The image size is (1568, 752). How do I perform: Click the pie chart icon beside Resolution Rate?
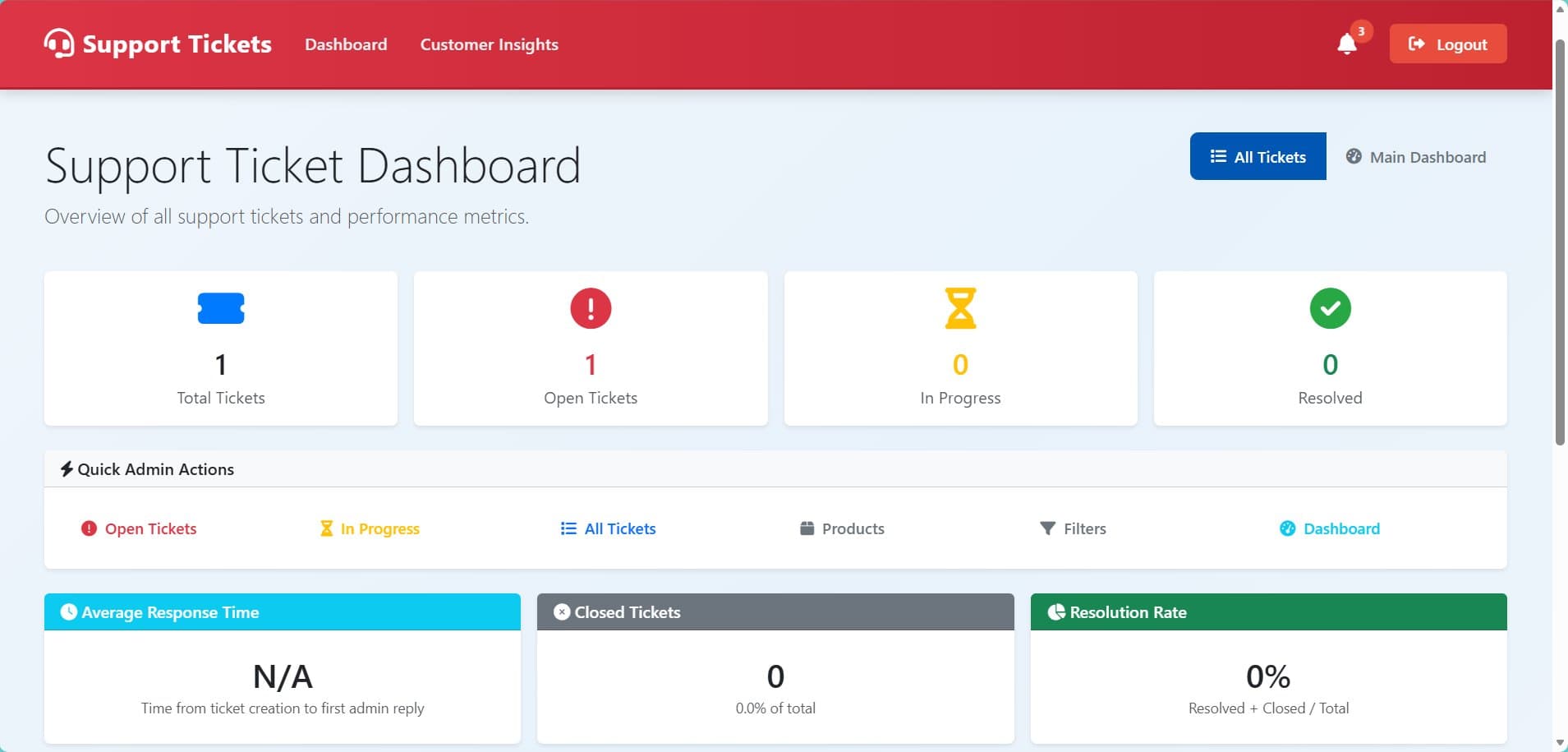click(x=1056, y=611)
